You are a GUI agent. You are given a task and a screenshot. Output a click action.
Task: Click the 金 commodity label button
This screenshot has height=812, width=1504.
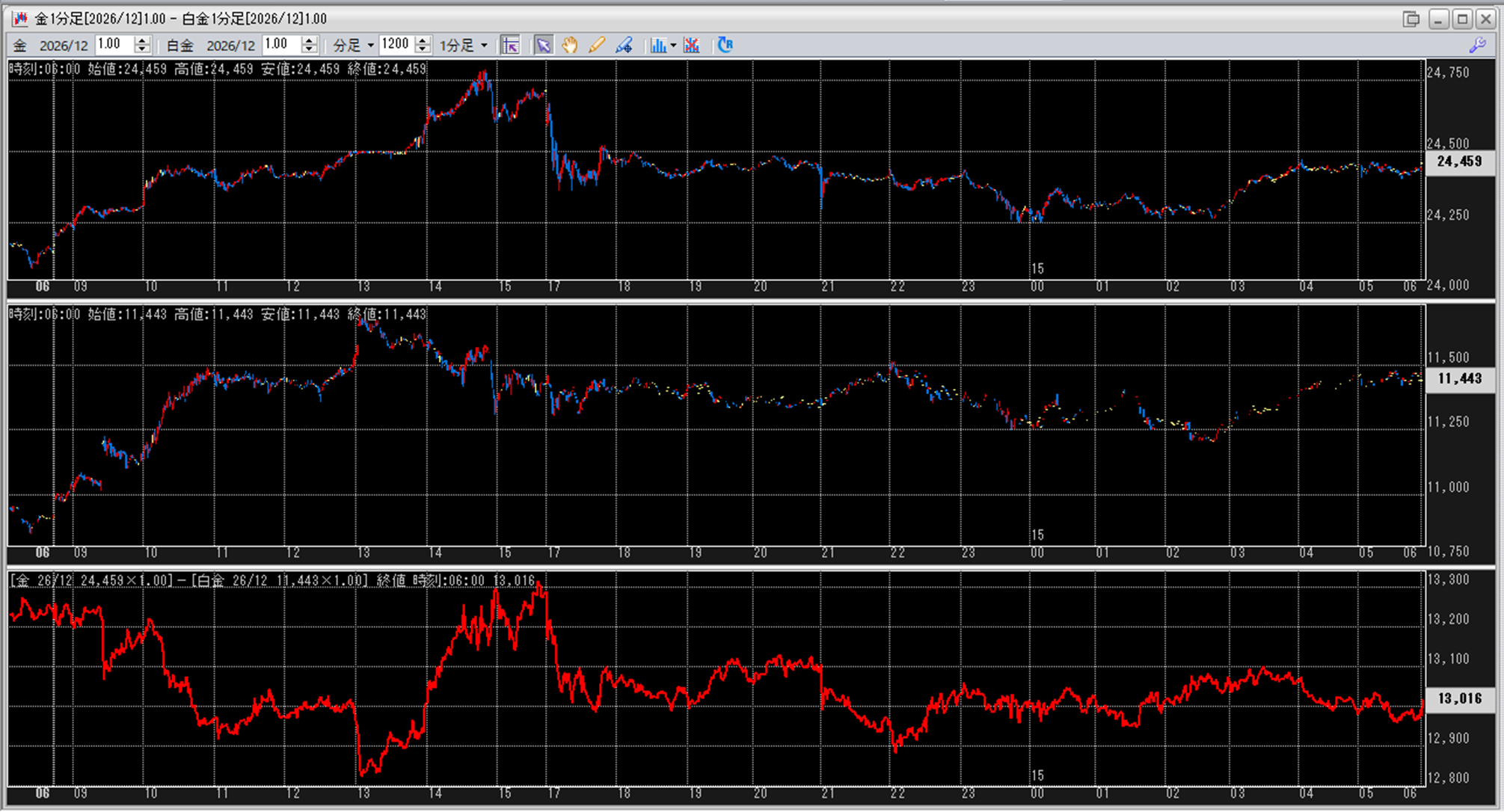coord(20,46)
